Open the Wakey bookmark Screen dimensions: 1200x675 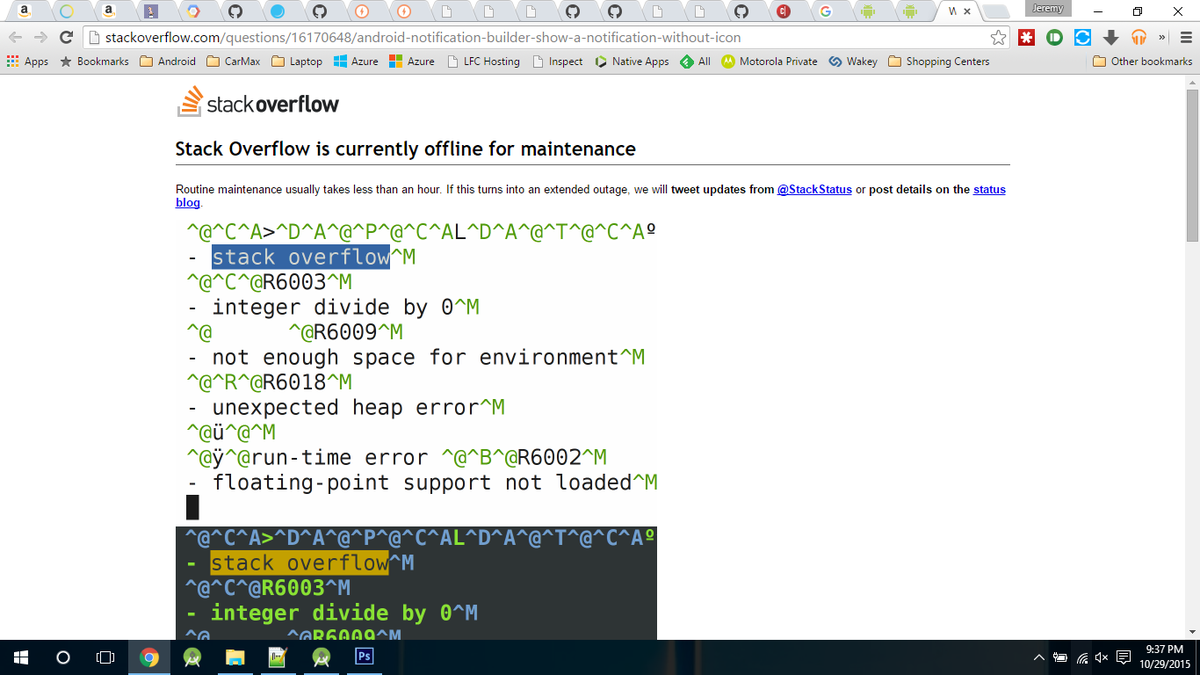tap(853, 61)
